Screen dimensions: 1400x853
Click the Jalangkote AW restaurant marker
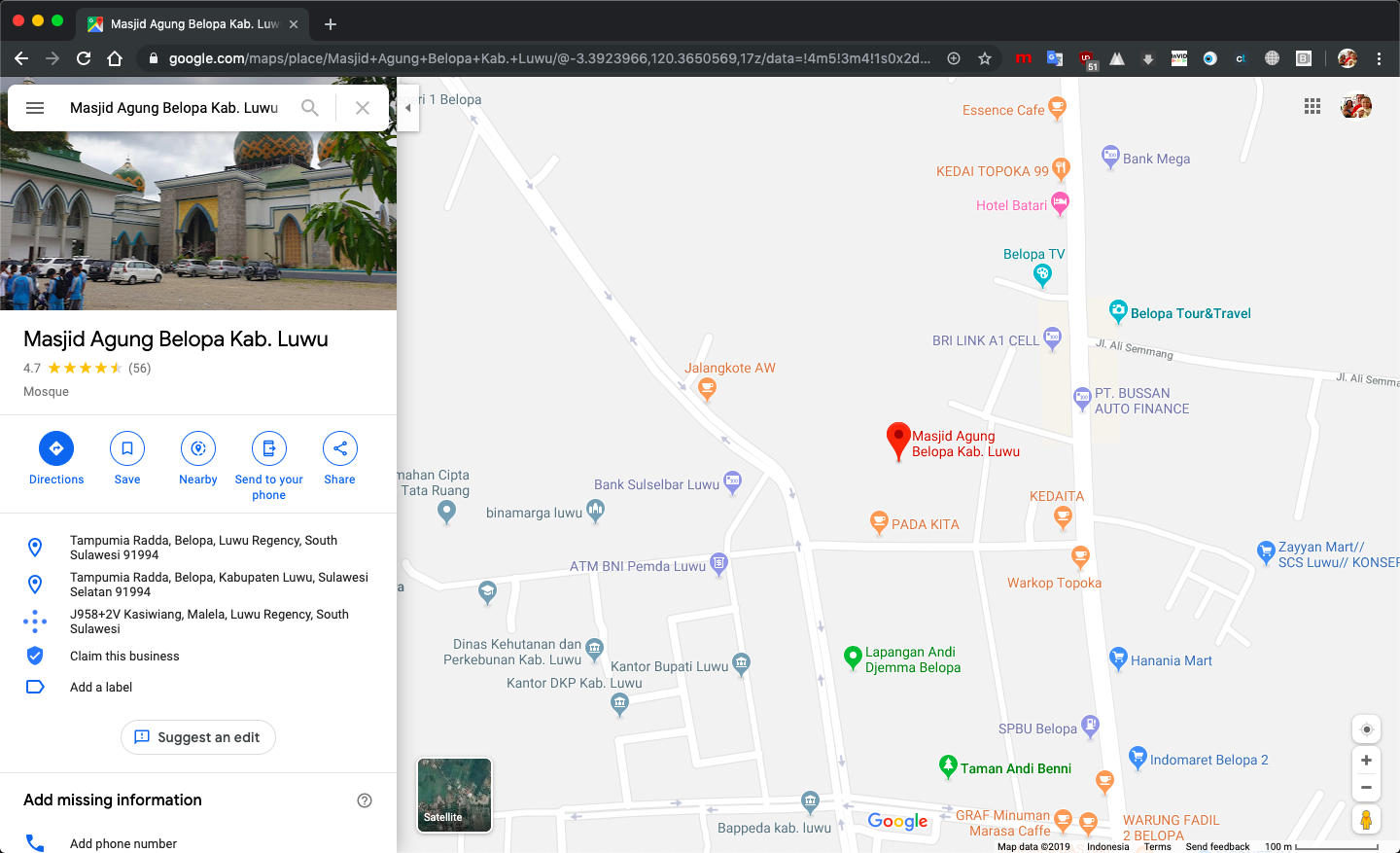707,390
